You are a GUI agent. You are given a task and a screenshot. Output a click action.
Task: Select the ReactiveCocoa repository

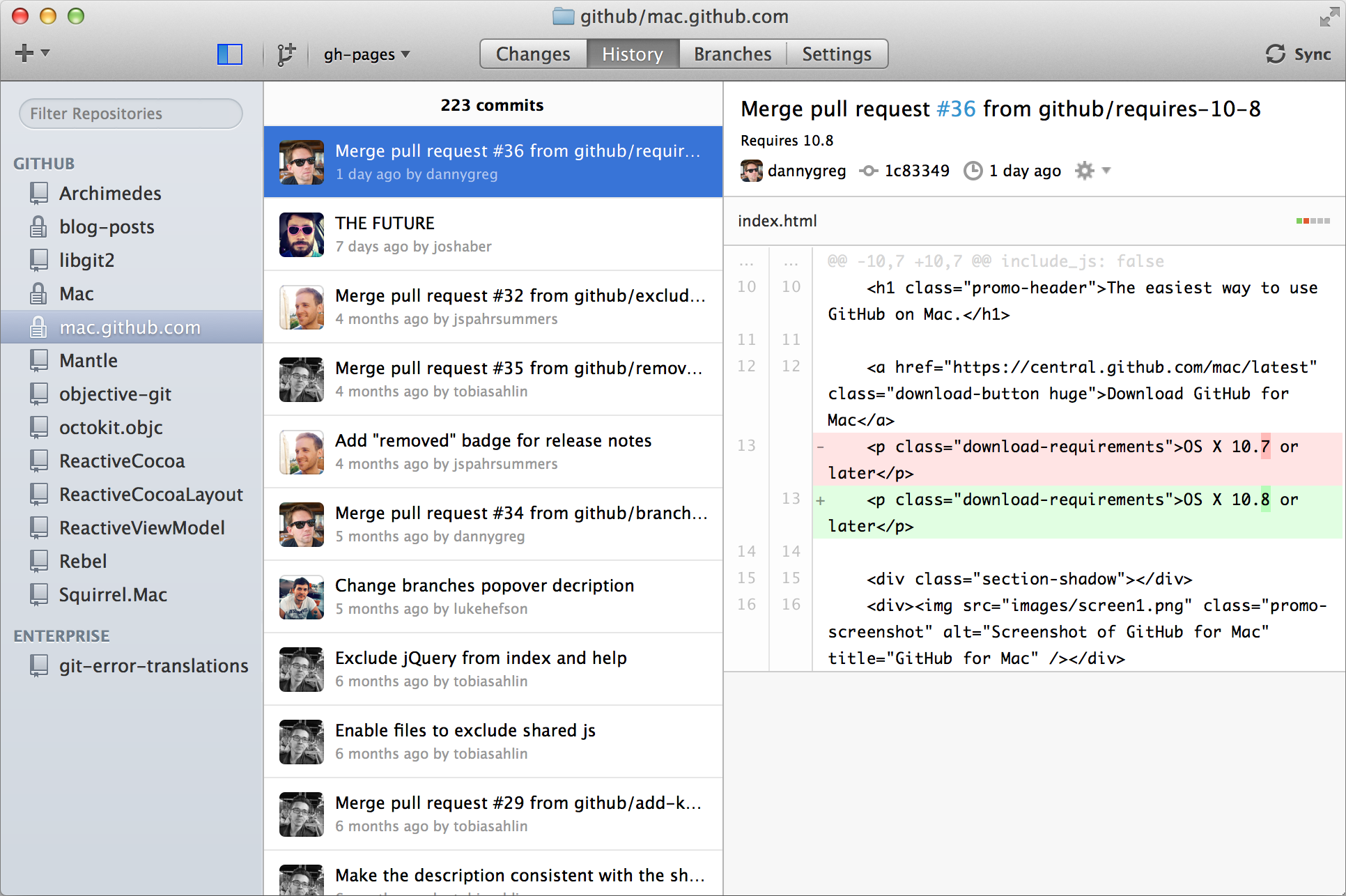(132, 461)
